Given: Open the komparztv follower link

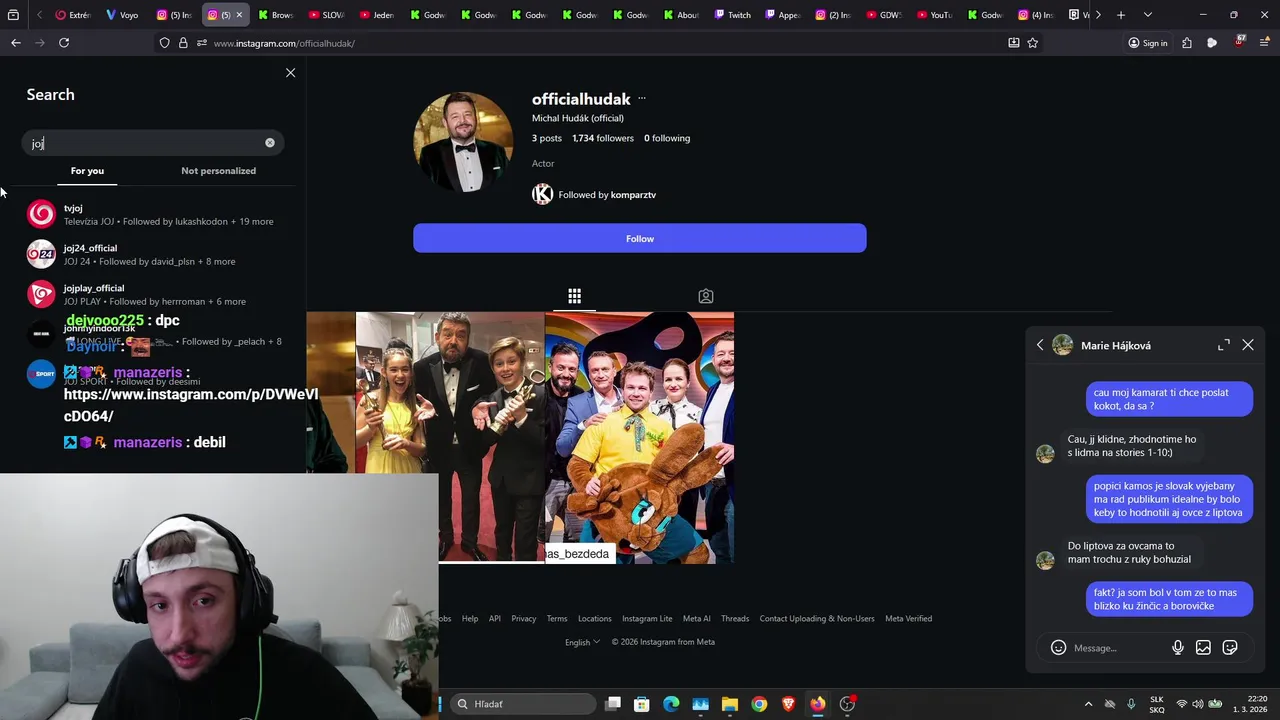Looking at the screenshot, I should (x=633, y=195).
